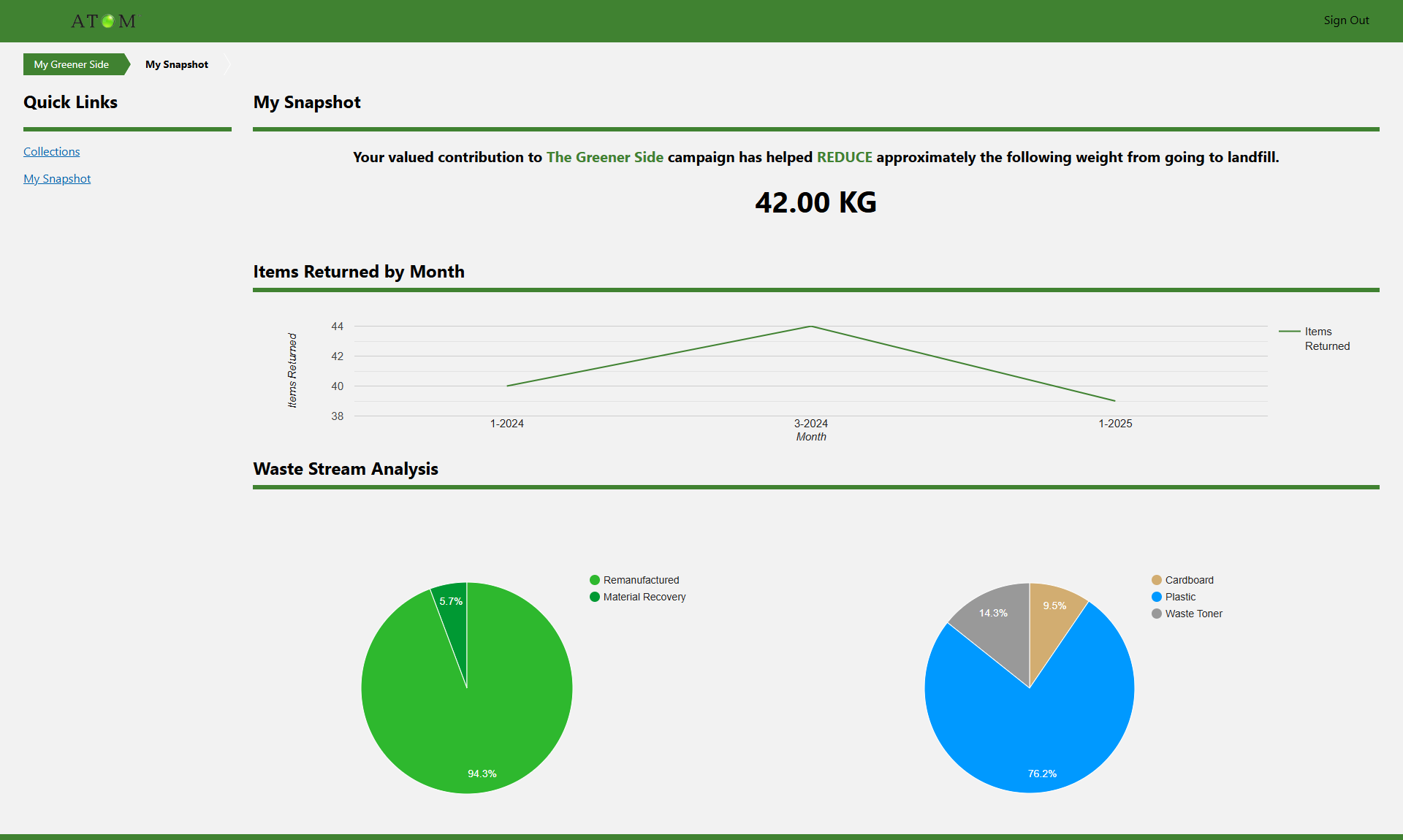Click Waste Toner legend gray dot

tap(1157, 614)
